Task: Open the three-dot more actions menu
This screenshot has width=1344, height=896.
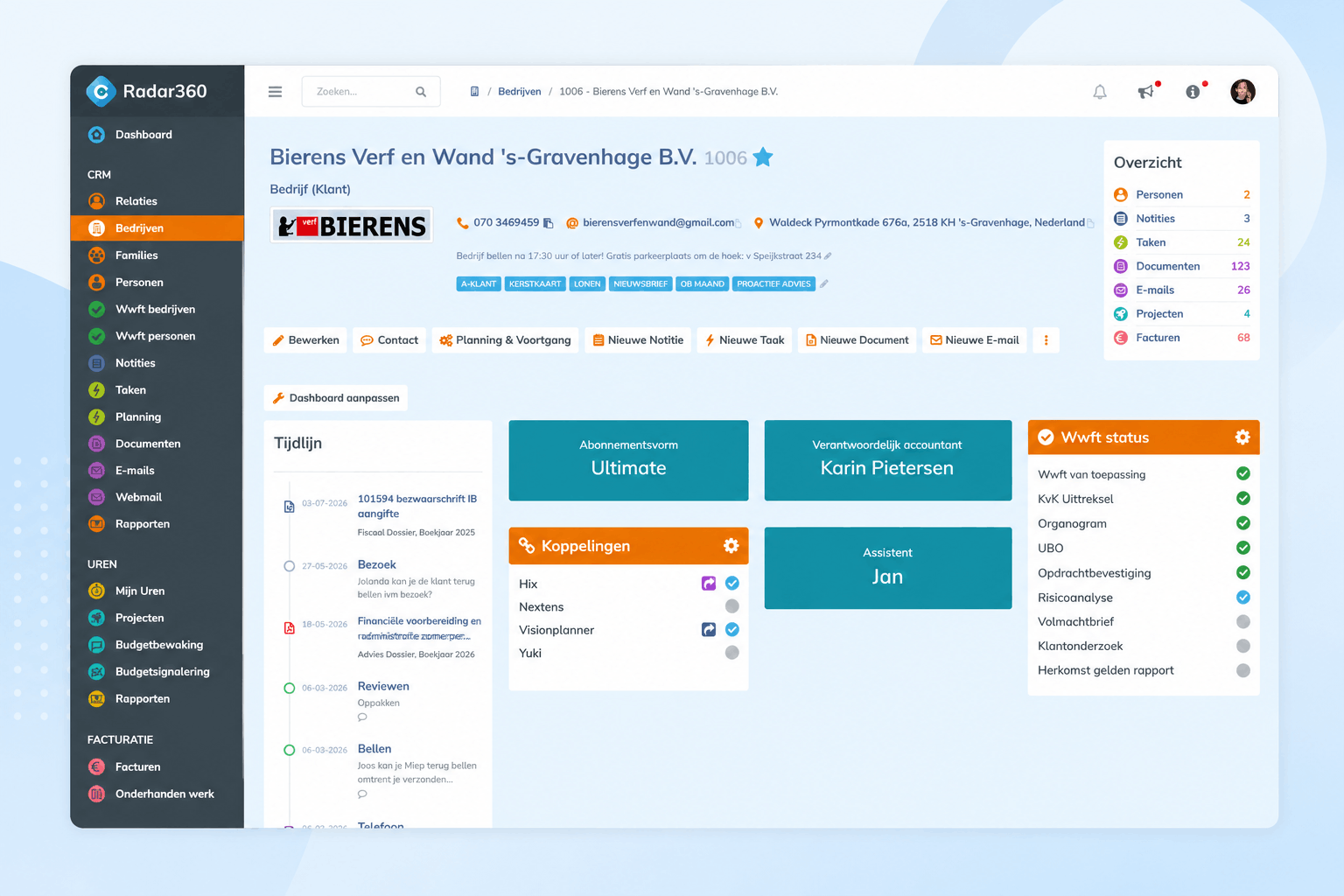Action: [x=1046, y=340]
